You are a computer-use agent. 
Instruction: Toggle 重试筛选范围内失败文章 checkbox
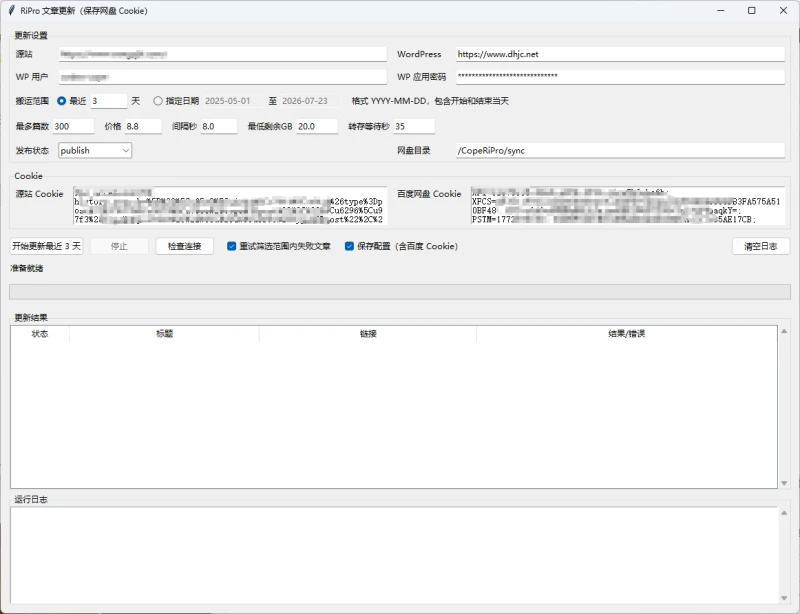coord(232,246)
